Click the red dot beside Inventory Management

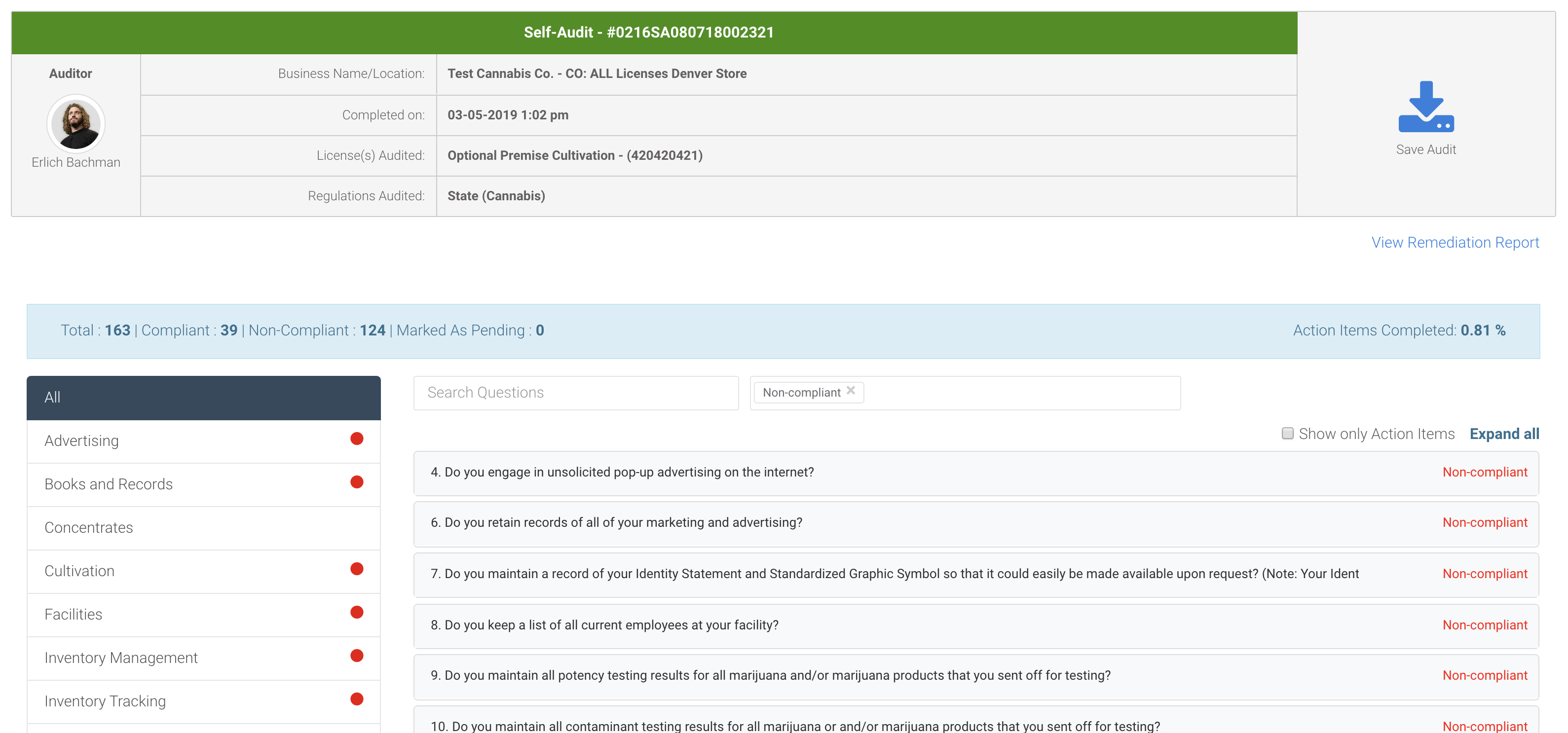point(357,656)
